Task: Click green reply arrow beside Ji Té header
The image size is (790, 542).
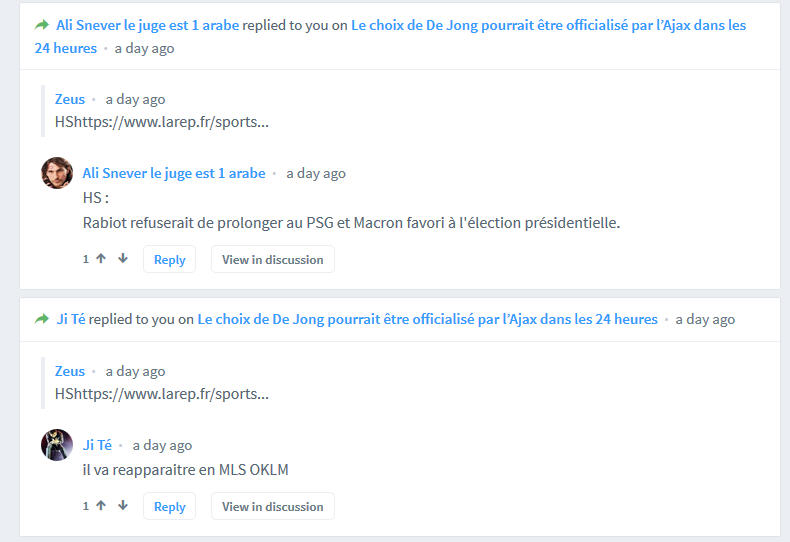Action: click(42, 319)
